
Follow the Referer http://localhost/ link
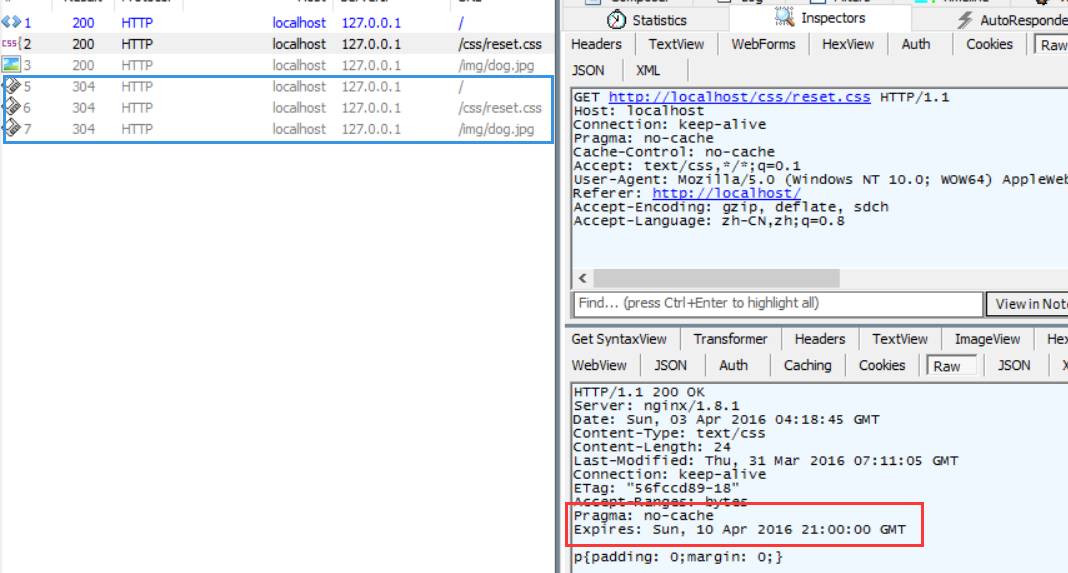pyautogui.click(x=726, y=193)
